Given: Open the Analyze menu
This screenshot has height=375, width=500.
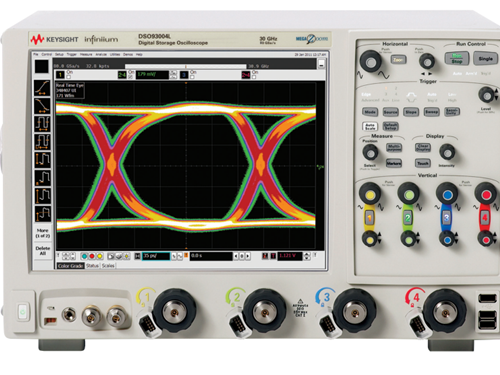Looking at the screenshot, I should pyautogui.click(x=101, y=54).
